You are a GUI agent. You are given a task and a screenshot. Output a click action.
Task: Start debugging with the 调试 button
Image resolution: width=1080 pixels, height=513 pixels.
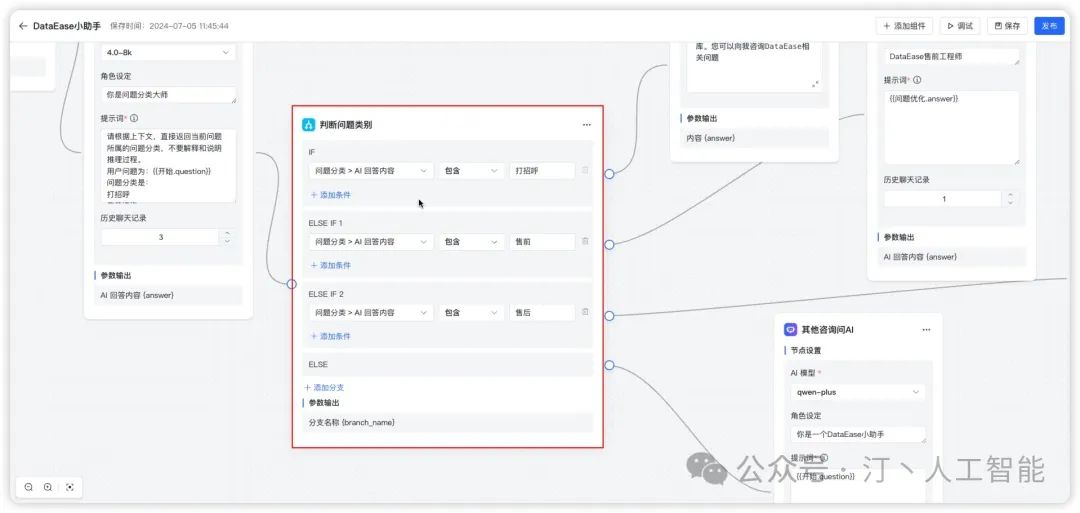coord(959,26)
